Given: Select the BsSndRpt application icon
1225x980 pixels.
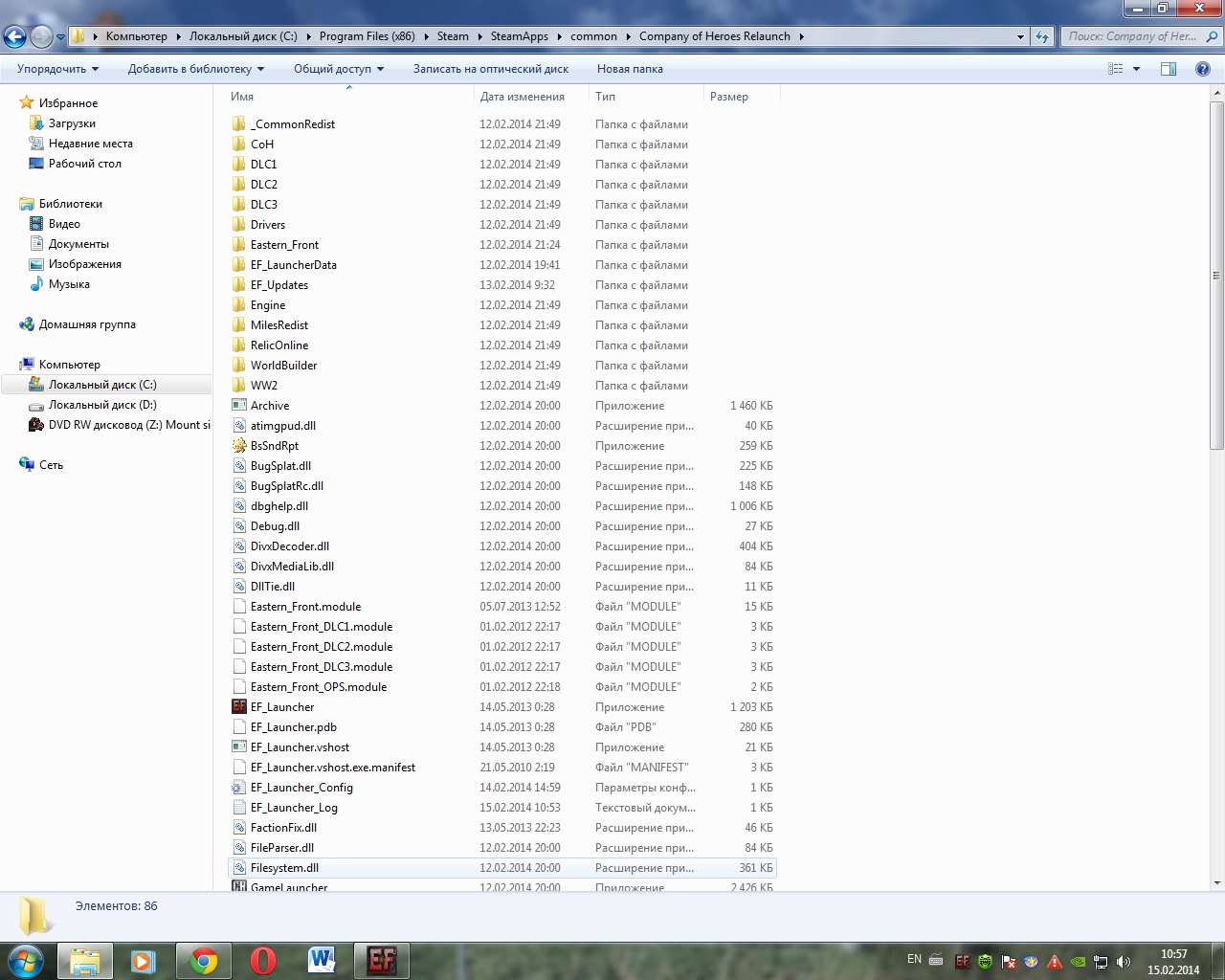Looking at the screenshot, I should [x=239, y=446].
